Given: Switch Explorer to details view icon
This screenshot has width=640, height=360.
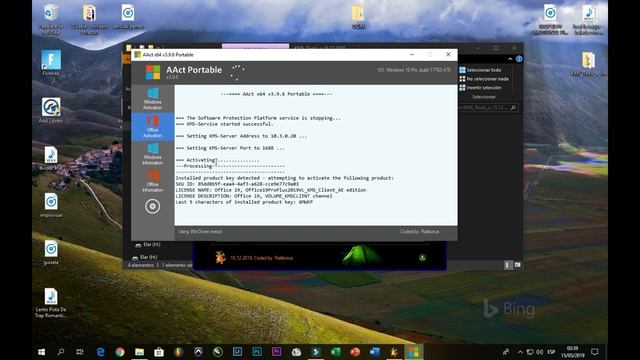Looking at the screenshot, I should 508,265.
